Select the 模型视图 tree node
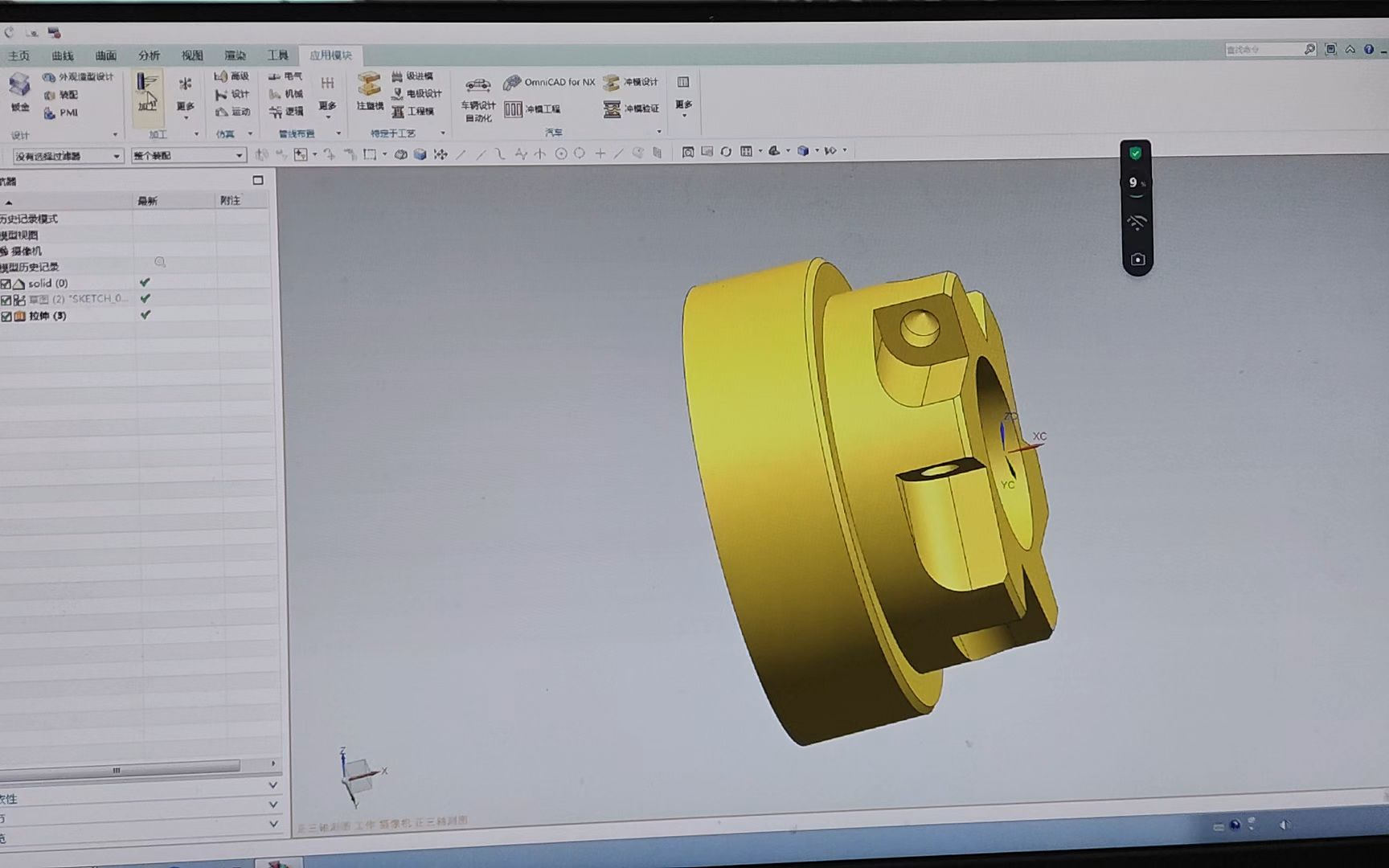 click(20, 235)
